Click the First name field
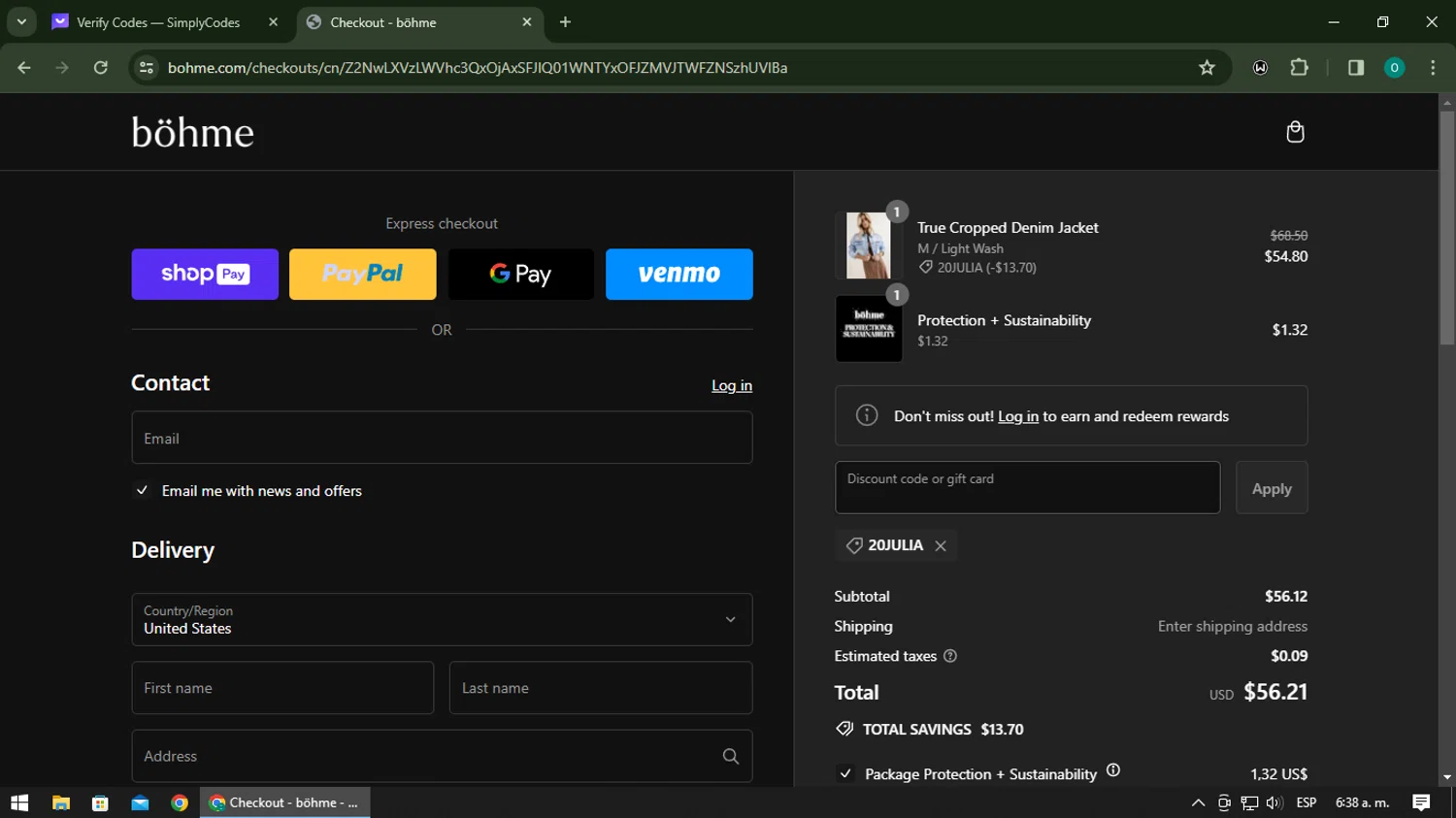This screenshot has width=1456, height=818. pyautogui.click(x=282, y=688)
